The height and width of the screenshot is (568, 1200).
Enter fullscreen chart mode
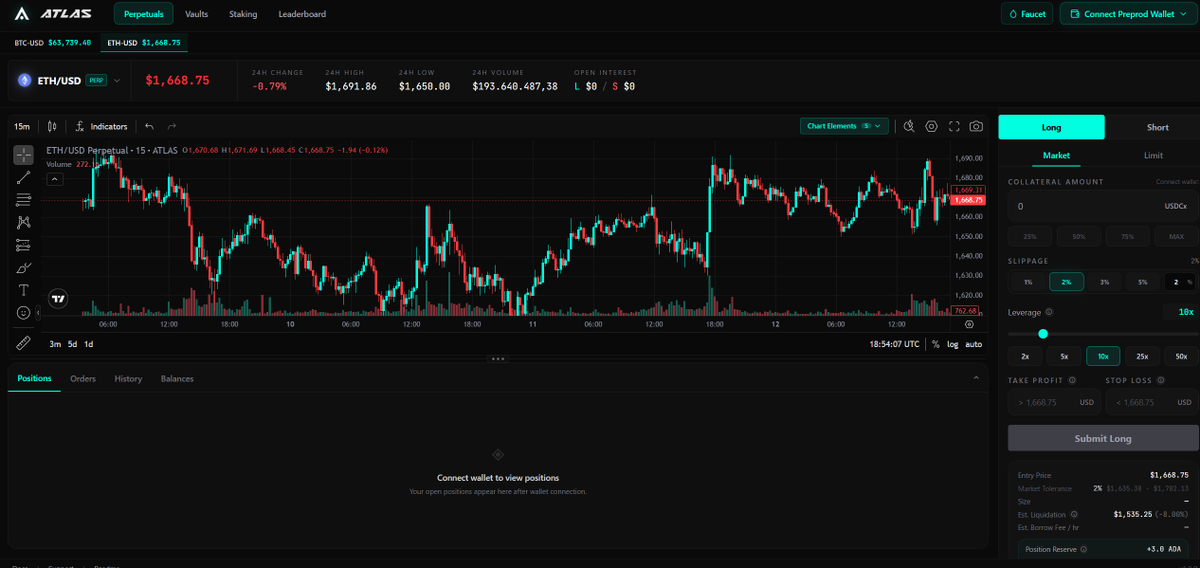954,126
